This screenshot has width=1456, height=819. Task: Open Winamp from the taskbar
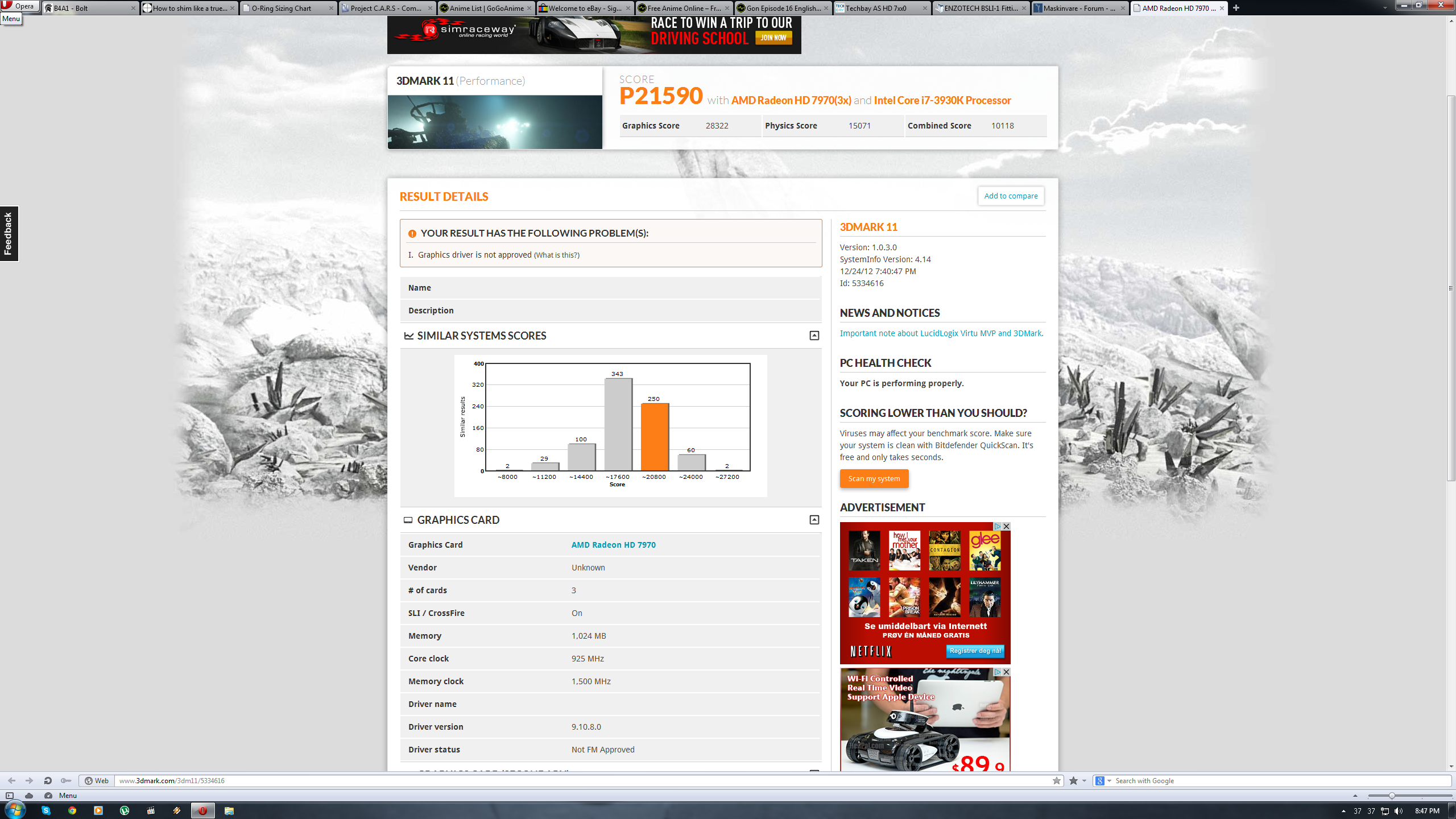coord(177,810)
